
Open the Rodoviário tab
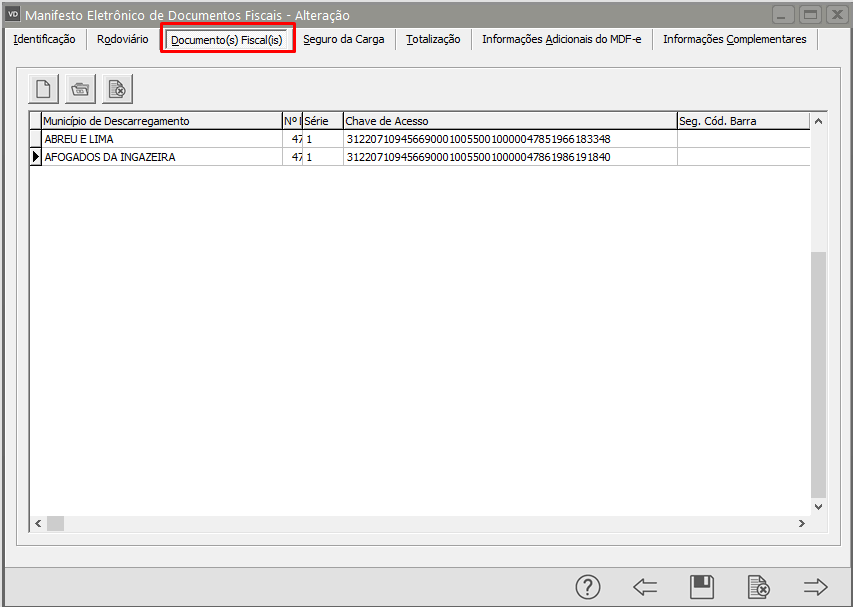point(122,39)
